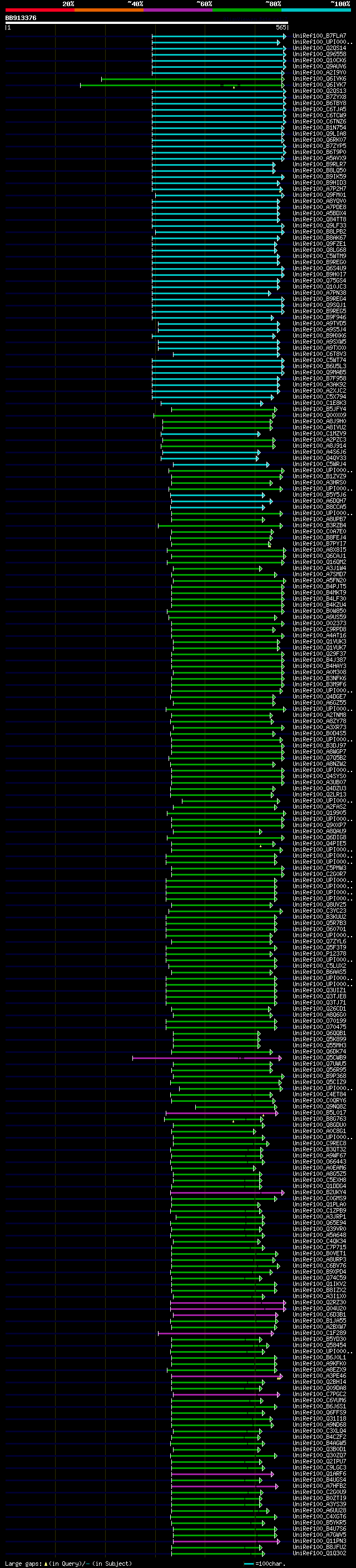The width and height of the screenshot is (356, 1568).
Task: Click the white query sequence bar
Action: point(147,22)
